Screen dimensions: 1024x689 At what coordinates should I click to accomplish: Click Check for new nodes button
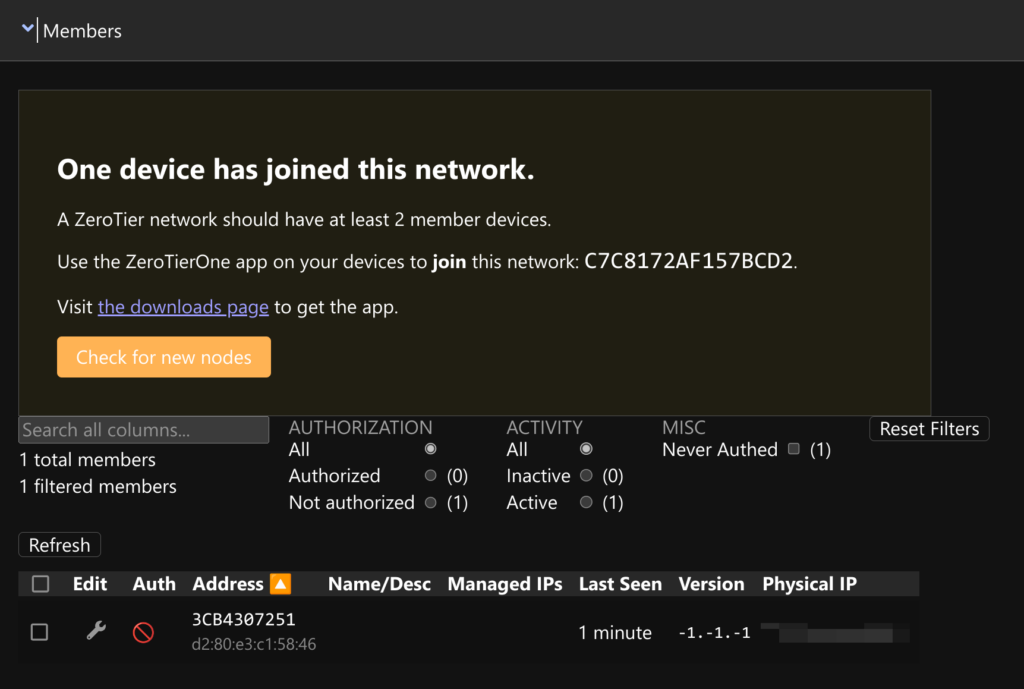[x=164, y=357]
